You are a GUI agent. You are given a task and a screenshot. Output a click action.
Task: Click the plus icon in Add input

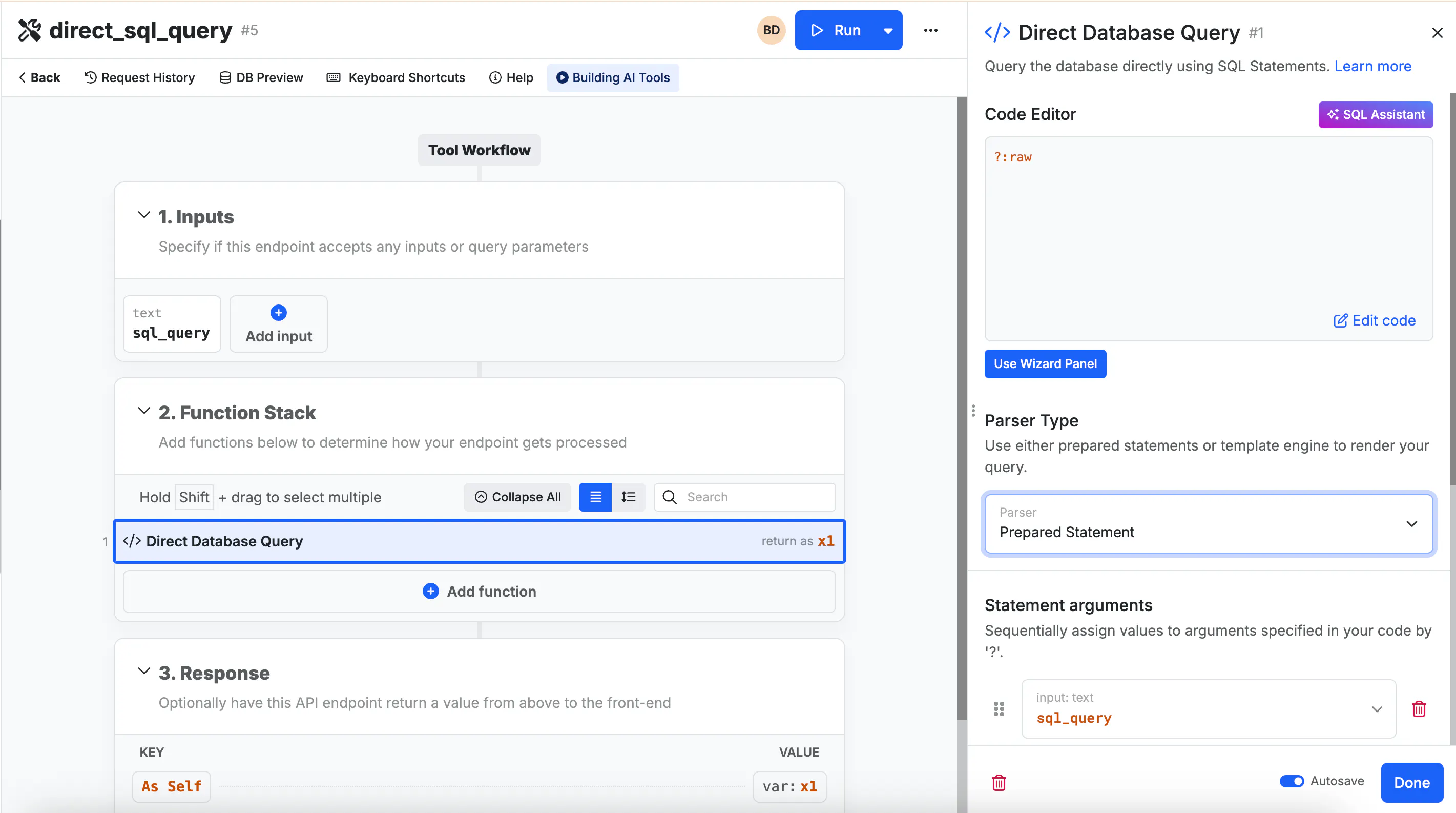[279, 313]
